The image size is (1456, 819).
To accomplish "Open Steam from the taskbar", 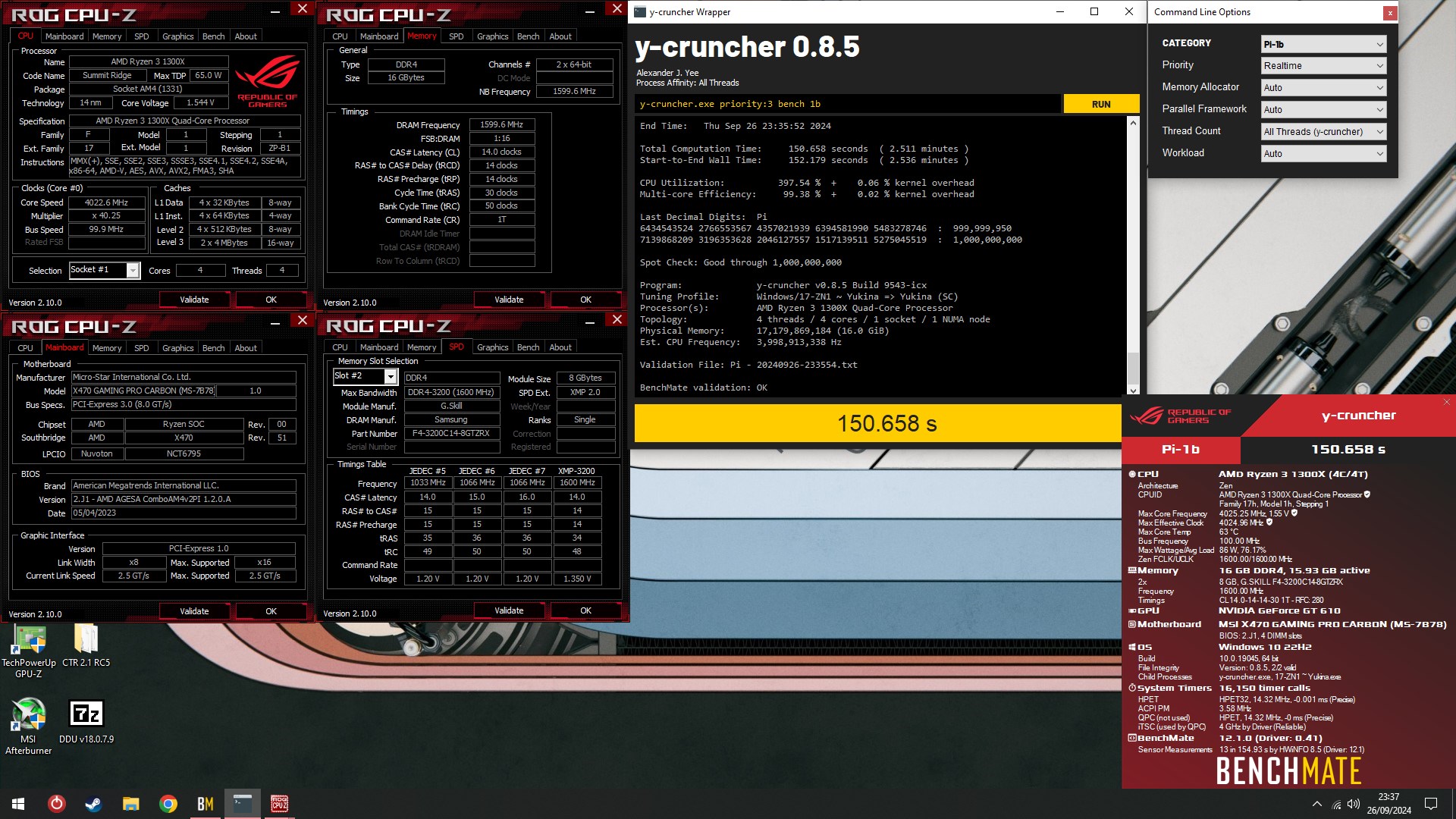I will pos(94,804).
